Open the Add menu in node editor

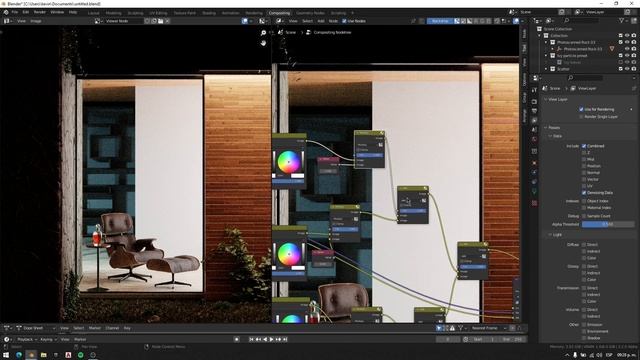point(321,21)
